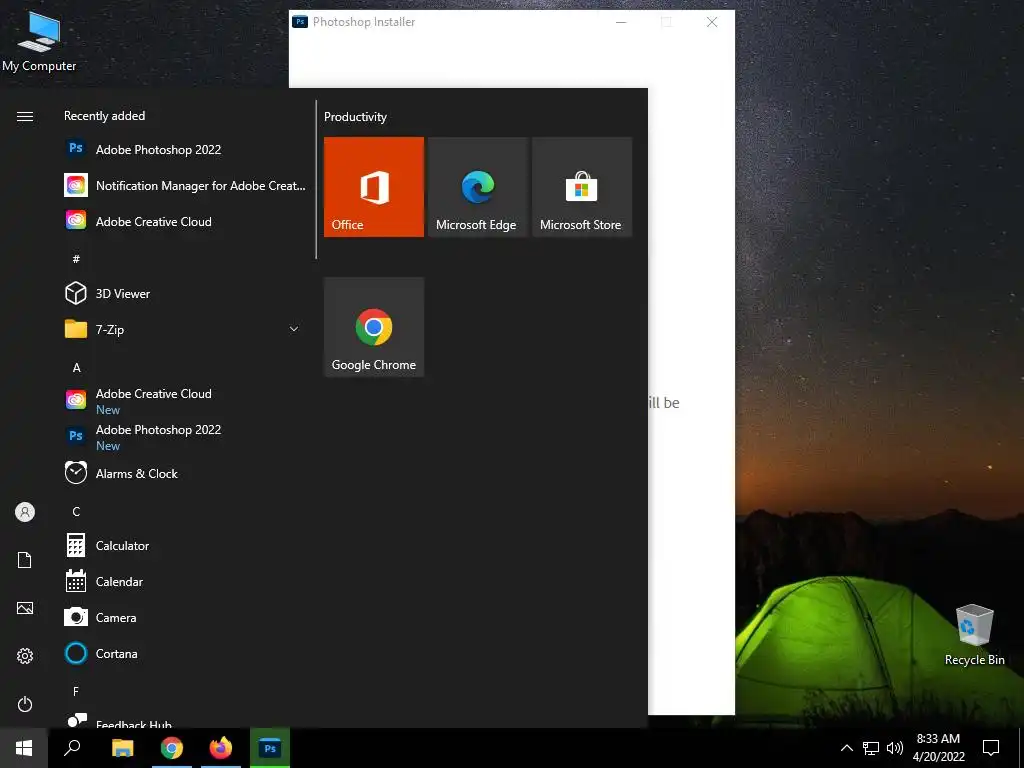Open Alarms & Clock app
Screen dimensions: 1024x768
[x=186, y=473]
